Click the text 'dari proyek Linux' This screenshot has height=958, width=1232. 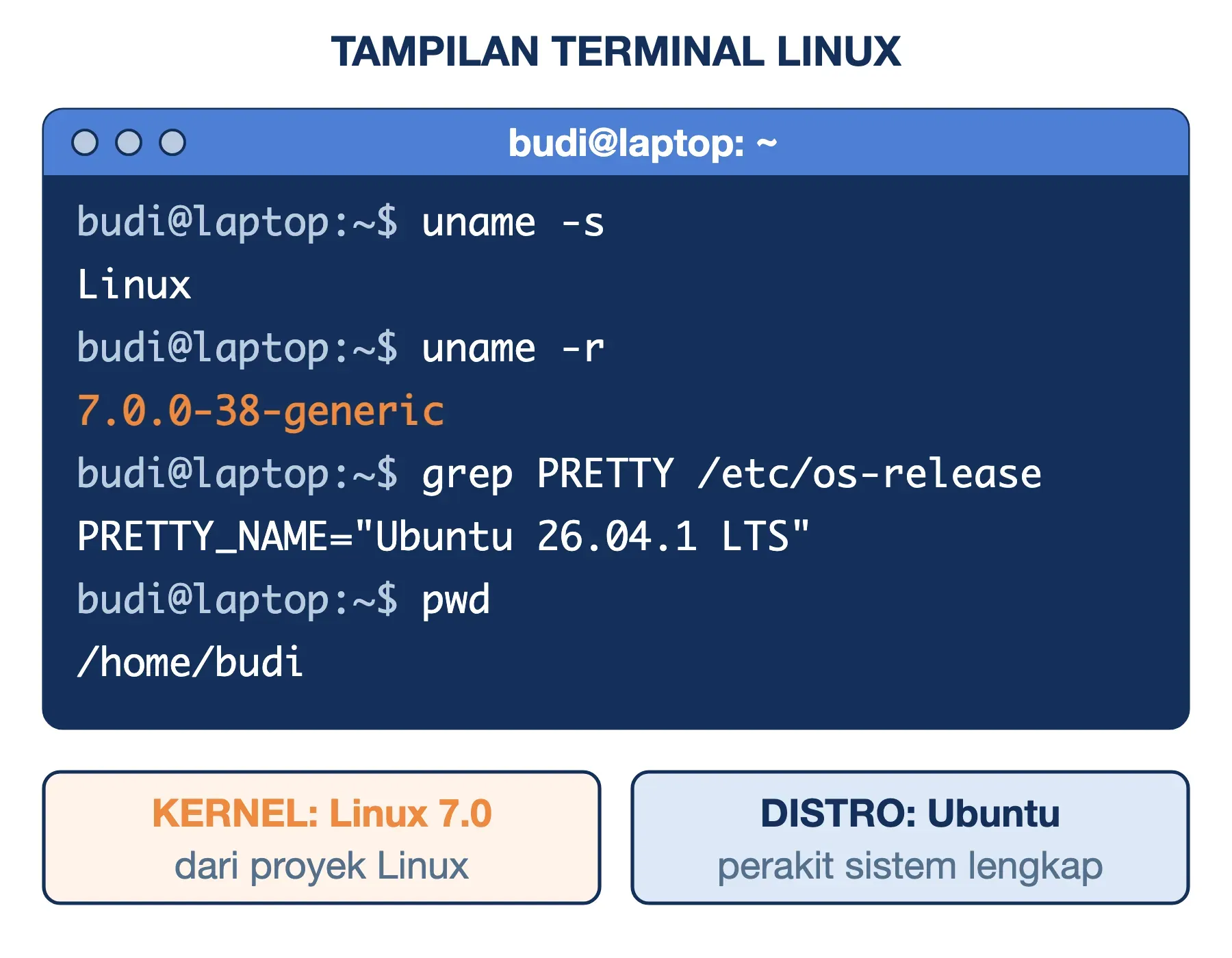pos(322,866)
